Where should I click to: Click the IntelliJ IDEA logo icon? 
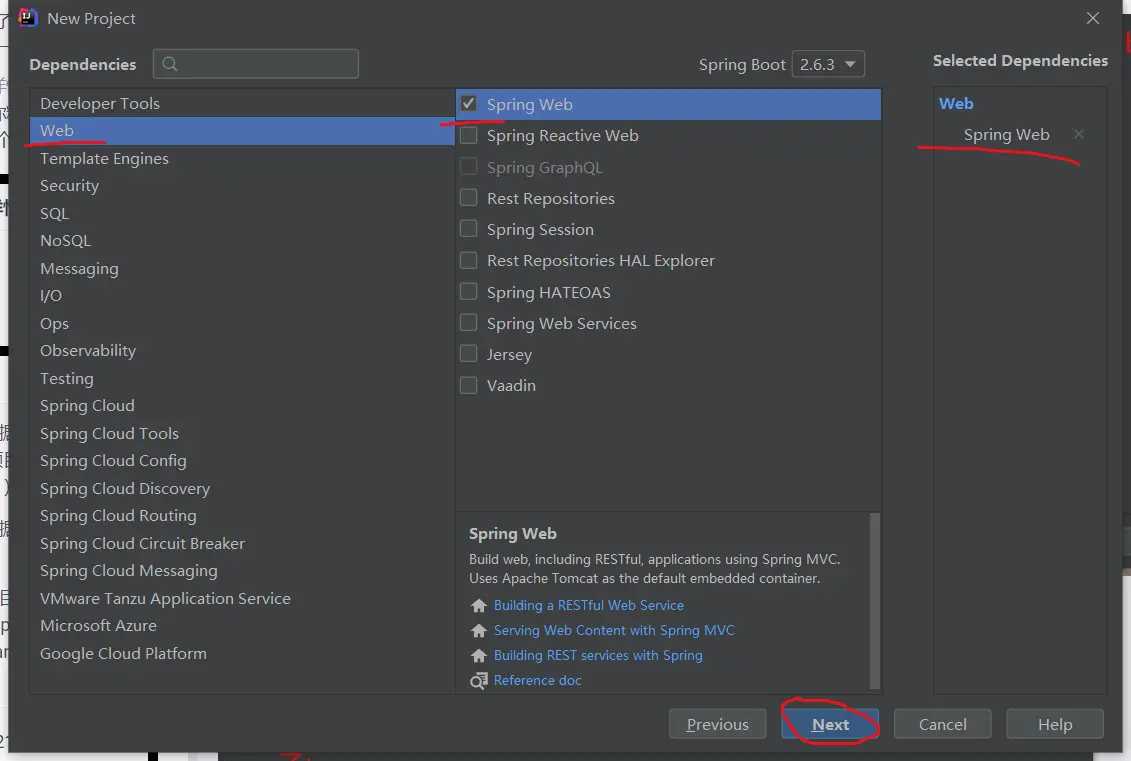(x=27, y=17)
